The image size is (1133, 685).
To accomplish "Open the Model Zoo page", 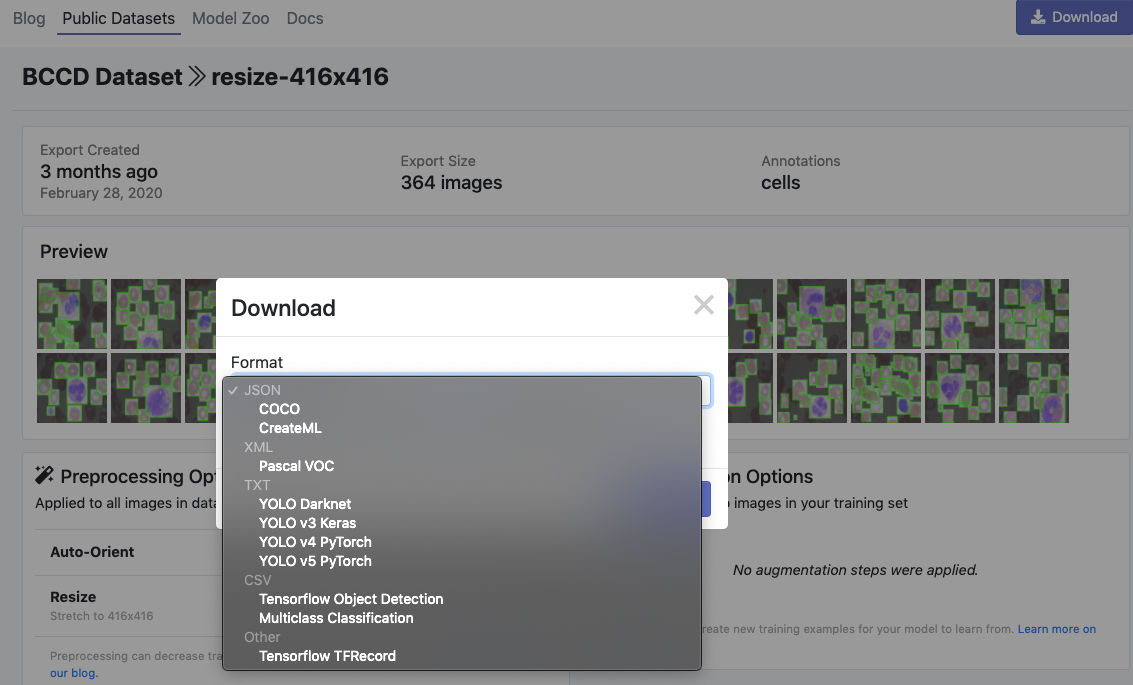I will coord(230,18).
